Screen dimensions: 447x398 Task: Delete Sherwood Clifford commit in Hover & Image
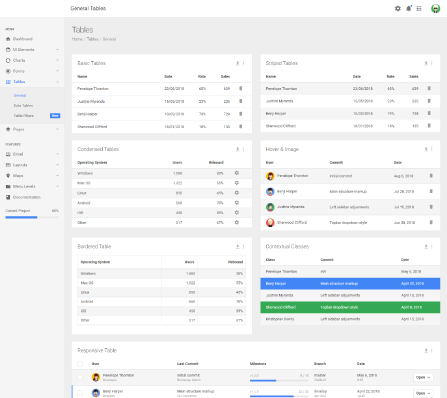[431, 222]
